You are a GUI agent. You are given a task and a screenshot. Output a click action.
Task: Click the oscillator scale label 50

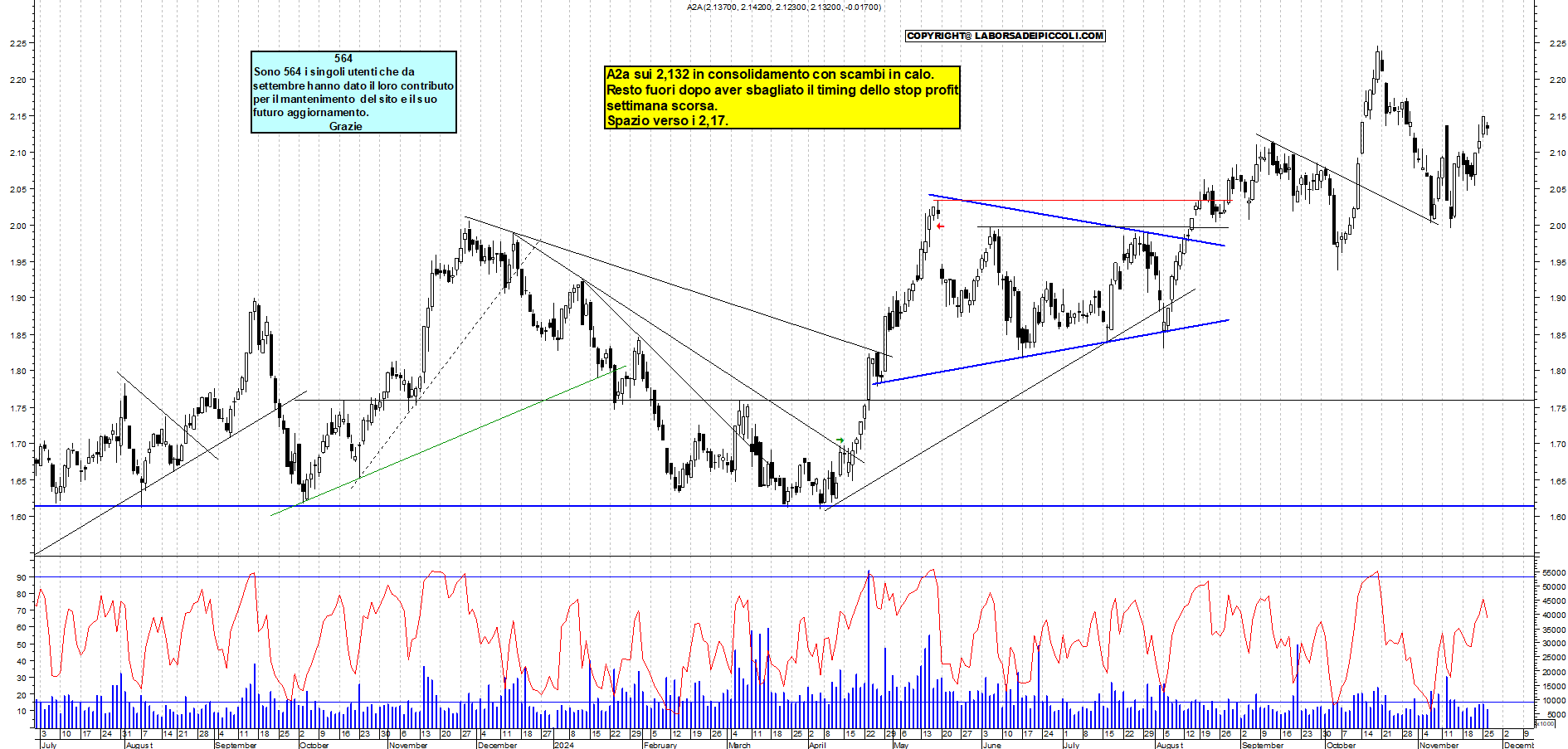[21, 644]
